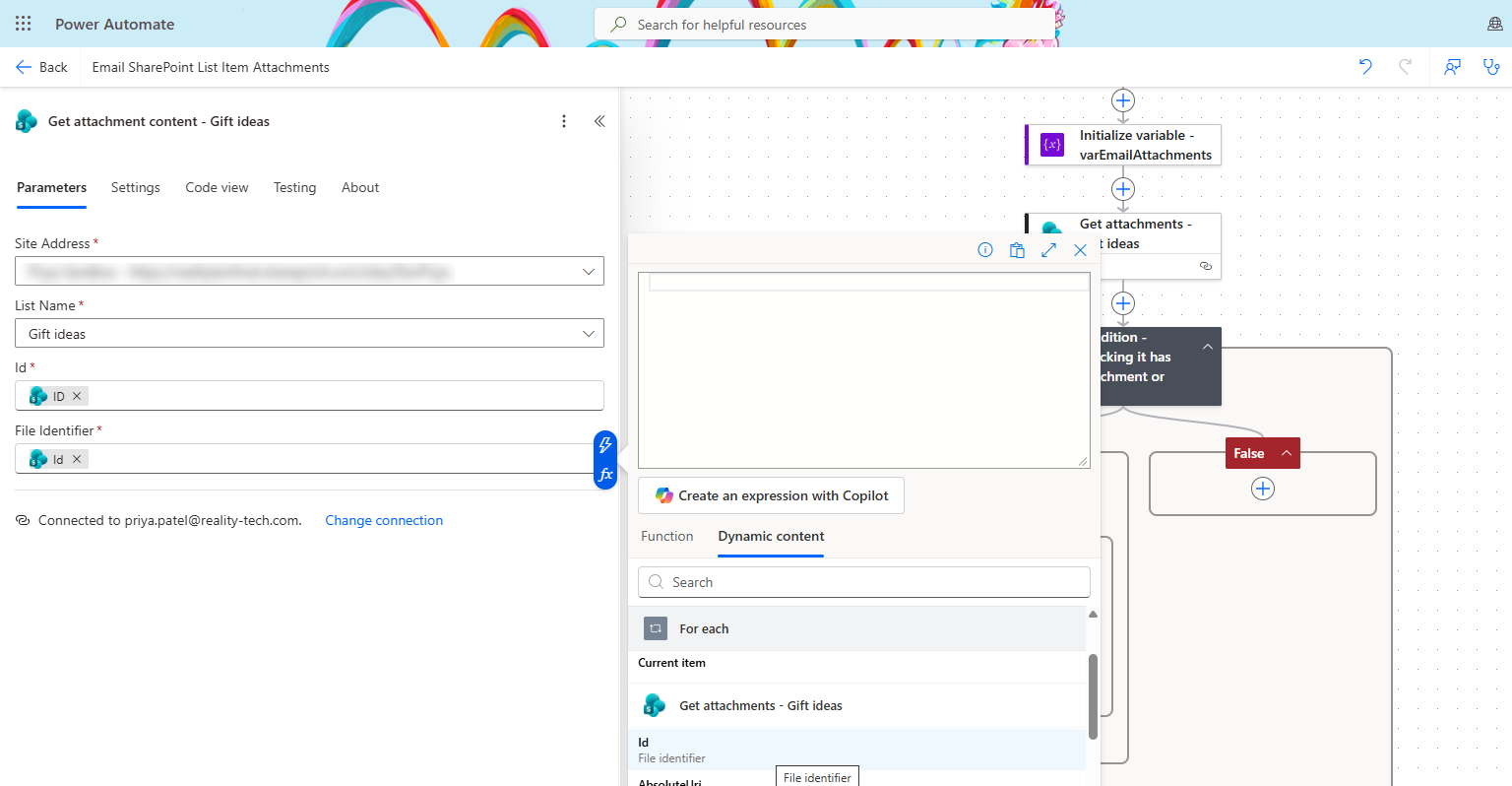1512x786 pixels.
Task: Add step below Initialize variable action
Action: [1123, 189]
